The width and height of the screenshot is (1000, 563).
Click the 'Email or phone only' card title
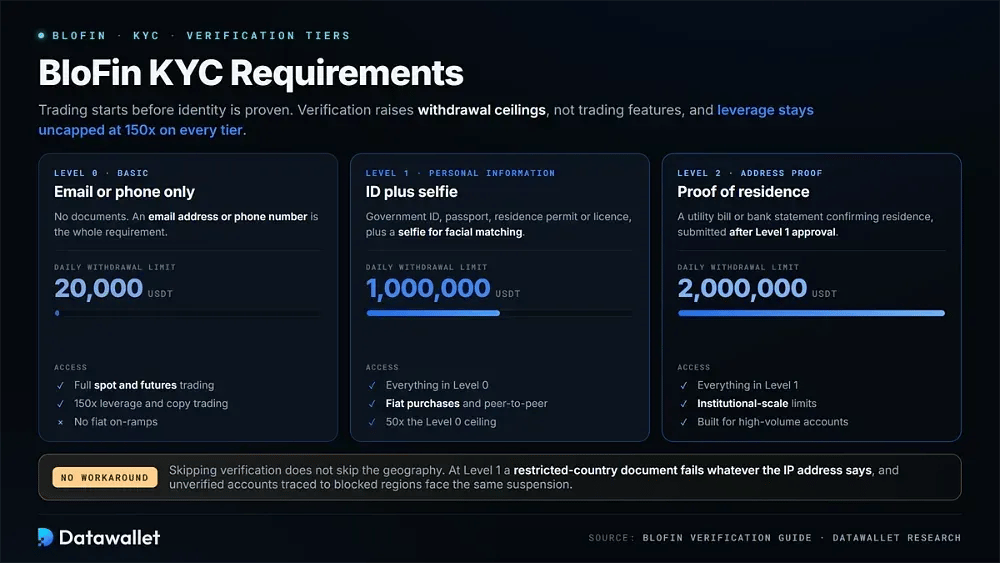[124, 192]
